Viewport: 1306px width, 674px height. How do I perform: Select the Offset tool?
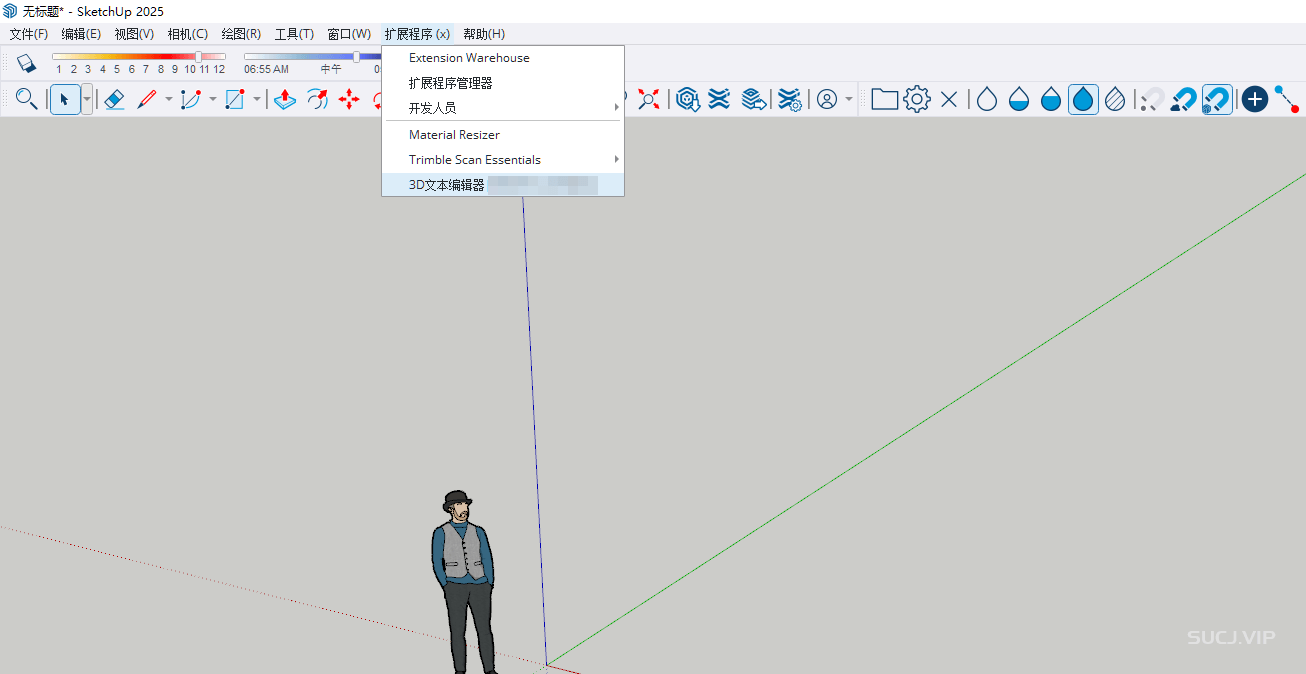(317, 99)
